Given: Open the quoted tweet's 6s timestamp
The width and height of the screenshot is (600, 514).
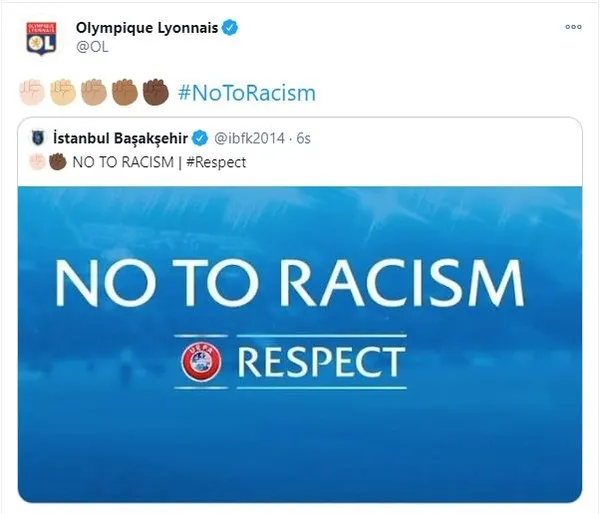Looking at the screenshot, I should 303,138.
